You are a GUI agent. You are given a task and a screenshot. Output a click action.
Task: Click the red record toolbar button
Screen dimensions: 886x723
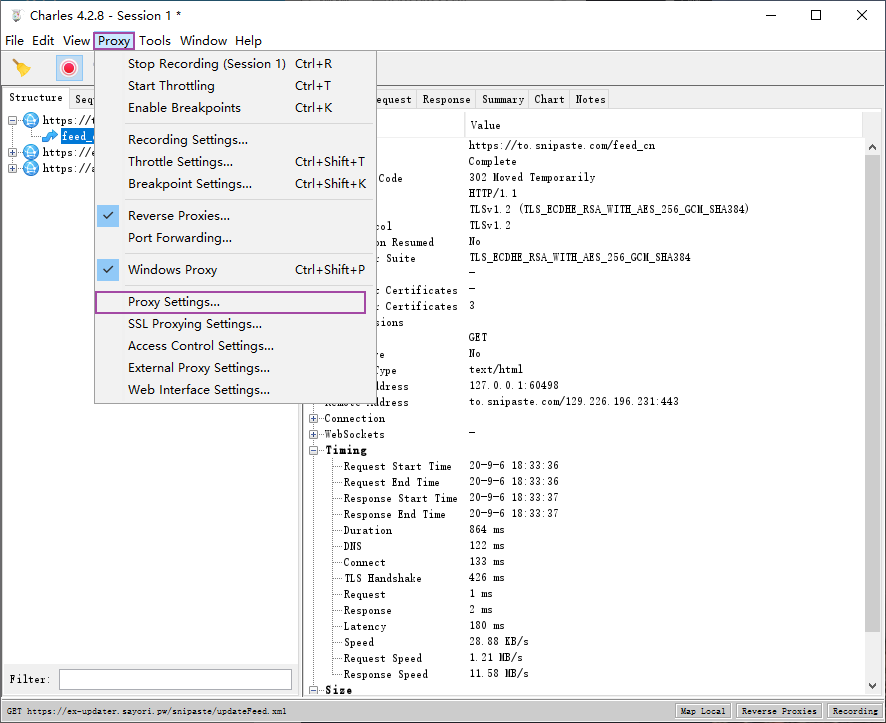pos(69,68)
